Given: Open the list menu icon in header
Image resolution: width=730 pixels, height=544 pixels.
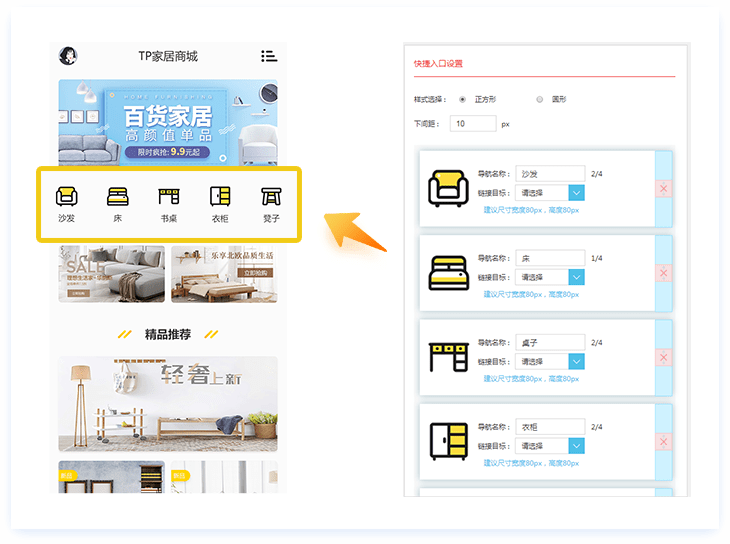Looking at the screenshot, I should tap(269, 56).
